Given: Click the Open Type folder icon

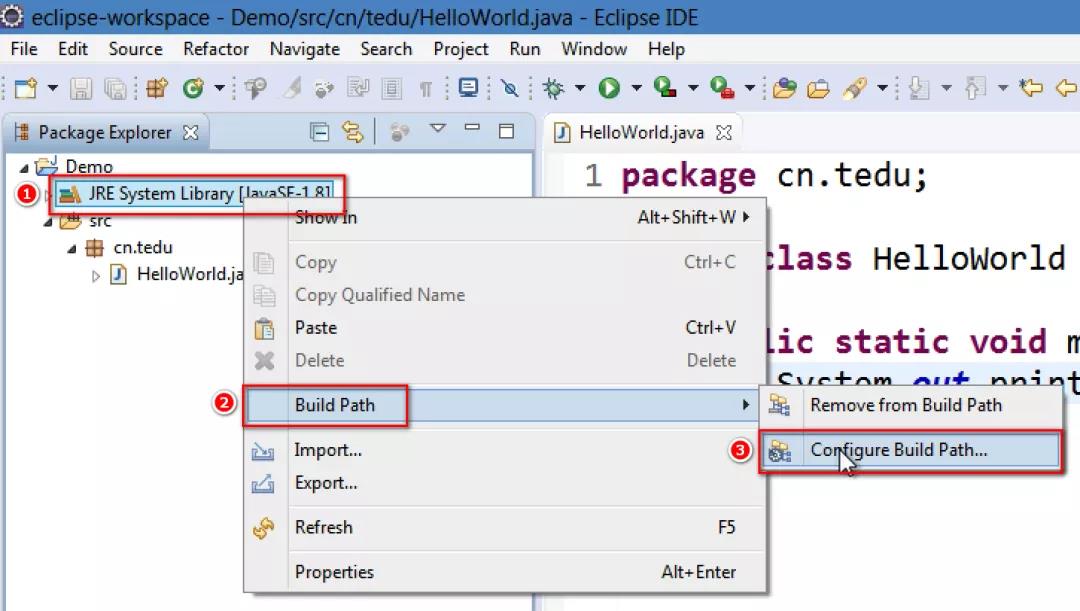Looking at the screenshot, I should click(785, 88).
